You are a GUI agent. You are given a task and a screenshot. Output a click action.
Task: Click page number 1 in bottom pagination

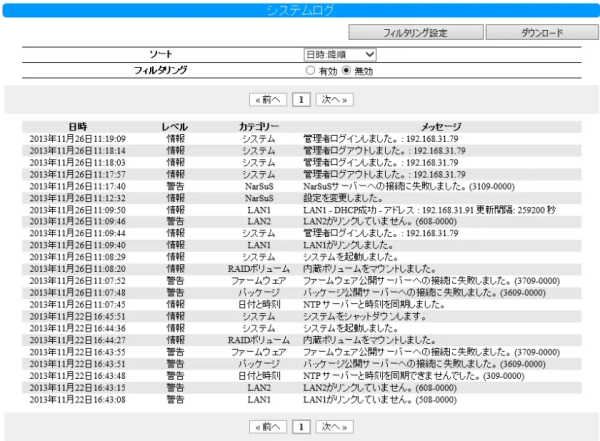tap(300, 426)
